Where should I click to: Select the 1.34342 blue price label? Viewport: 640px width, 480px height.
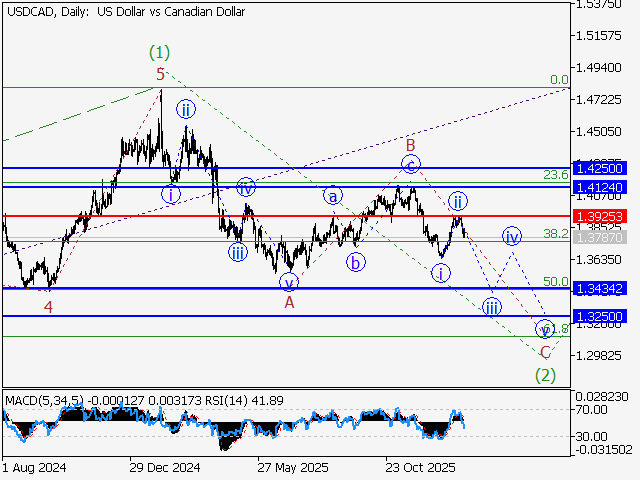[599, 289]
